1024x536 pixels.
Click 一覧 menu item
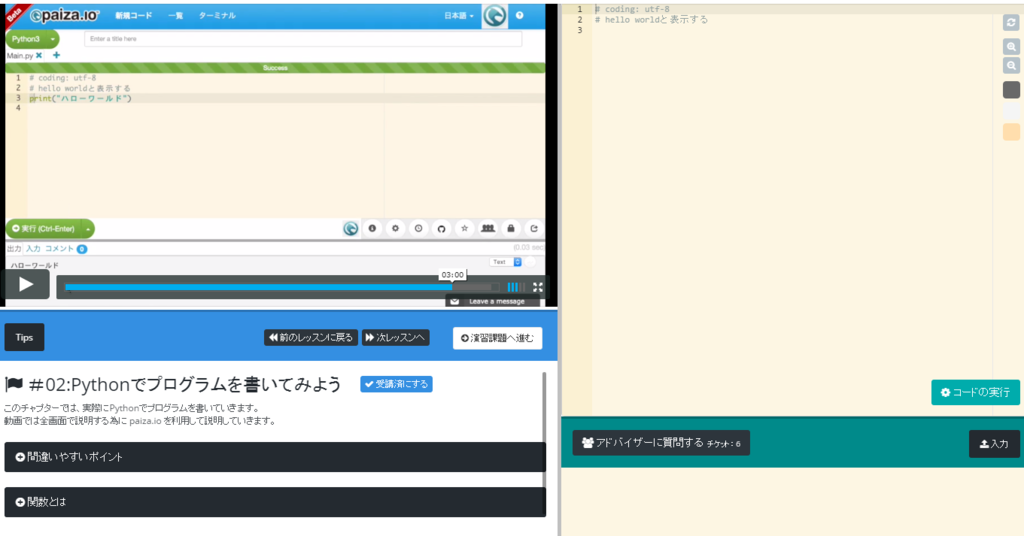click(176, 16)
